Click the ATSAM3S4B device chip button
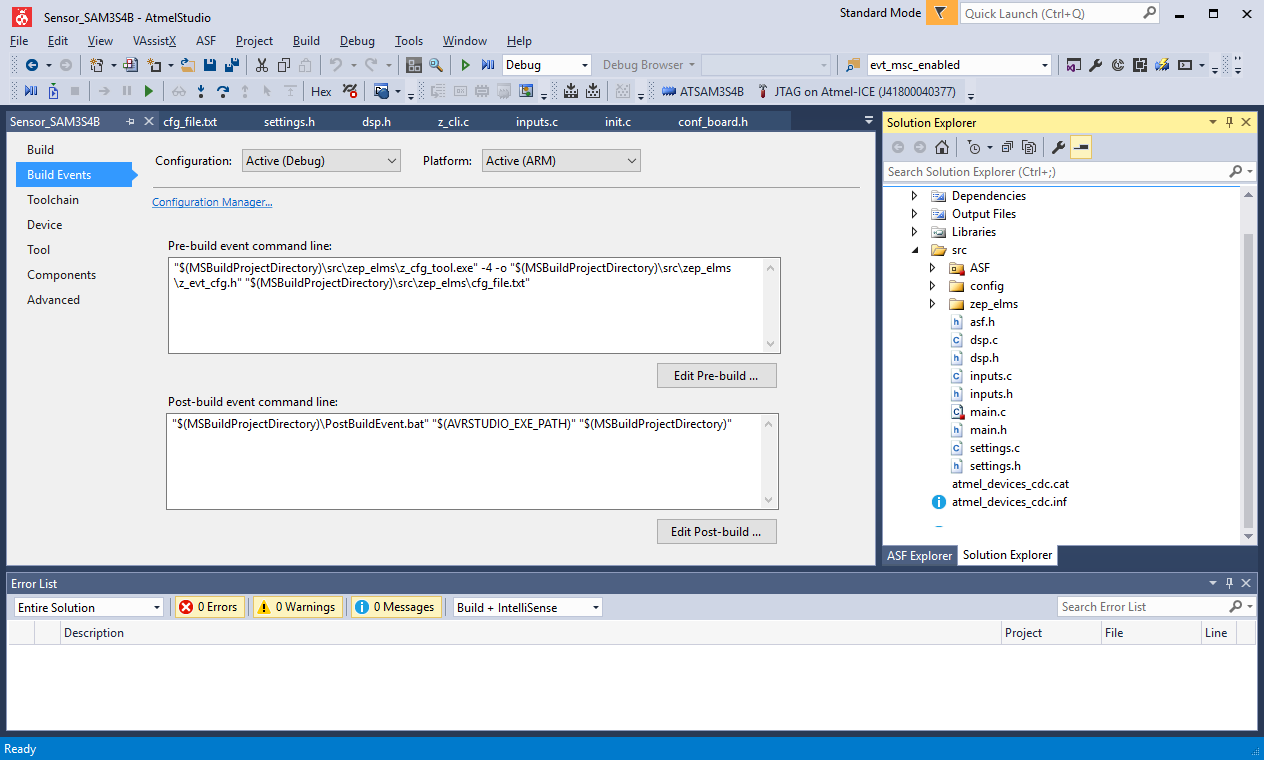Screen dimensions: 1264x760 coord(703,91)
